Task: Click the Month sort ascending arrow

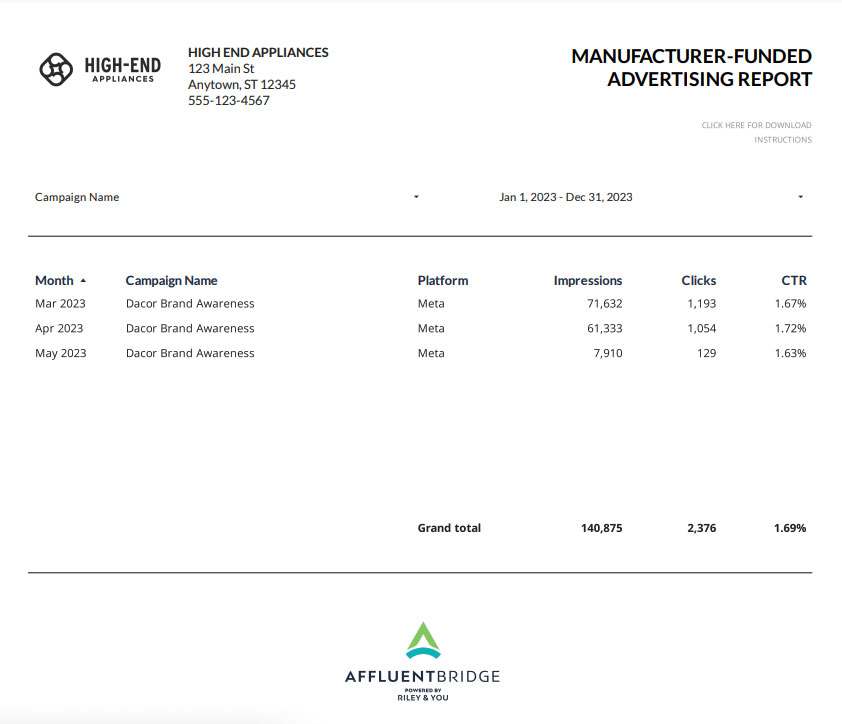Action: click(x=83, y=281)
